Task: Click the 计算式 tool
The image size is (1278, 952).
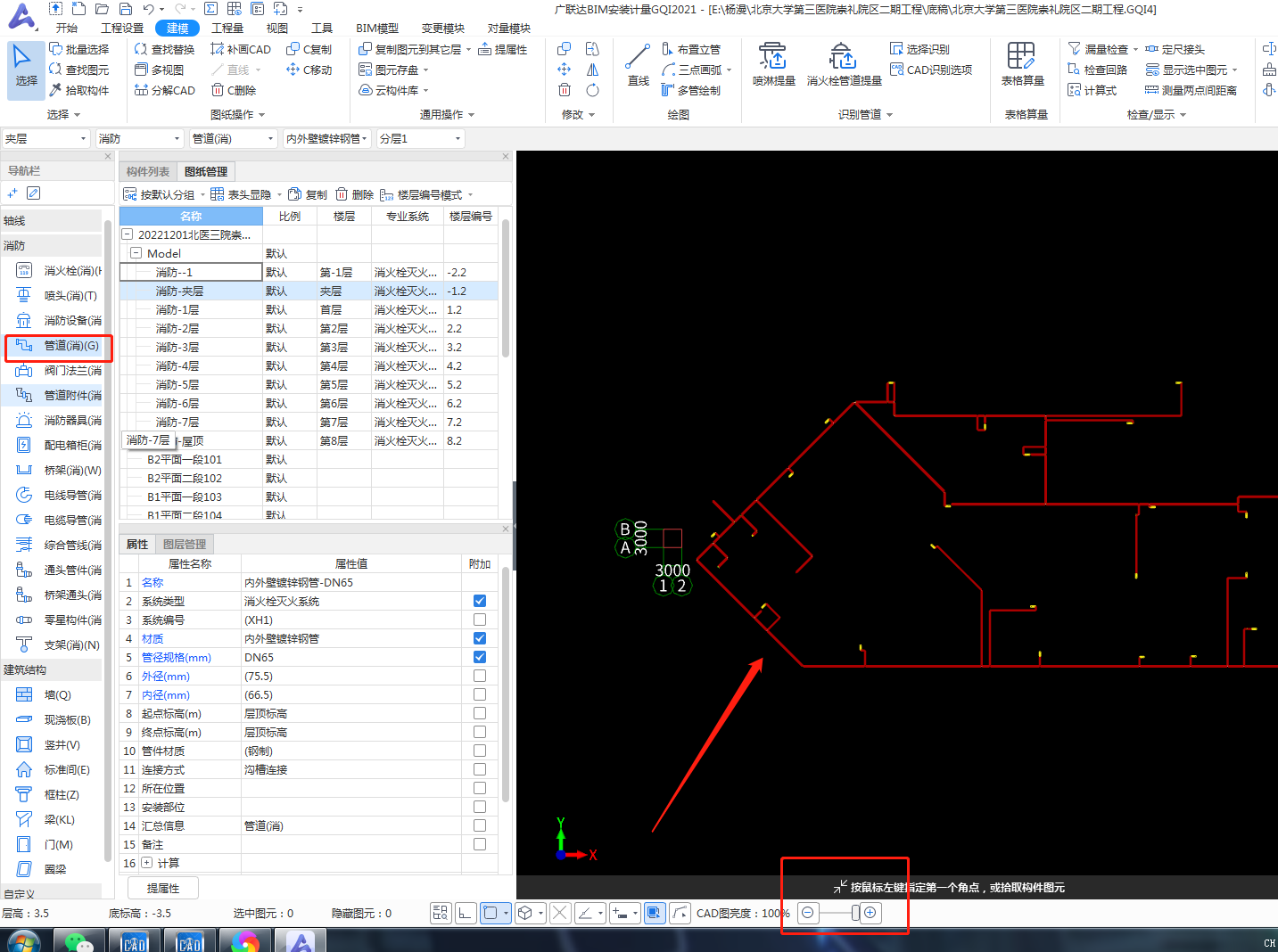Action: (1092, 90)
